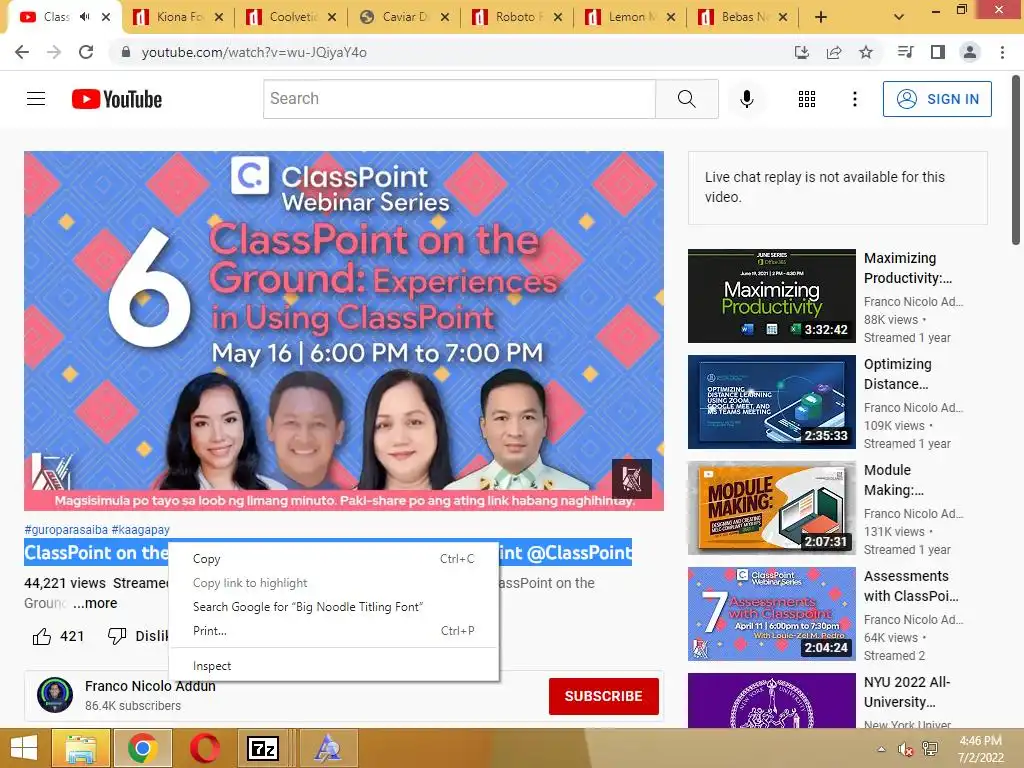Share this page icon in address bar
The image size is (1024, 768).
point(834,52)
